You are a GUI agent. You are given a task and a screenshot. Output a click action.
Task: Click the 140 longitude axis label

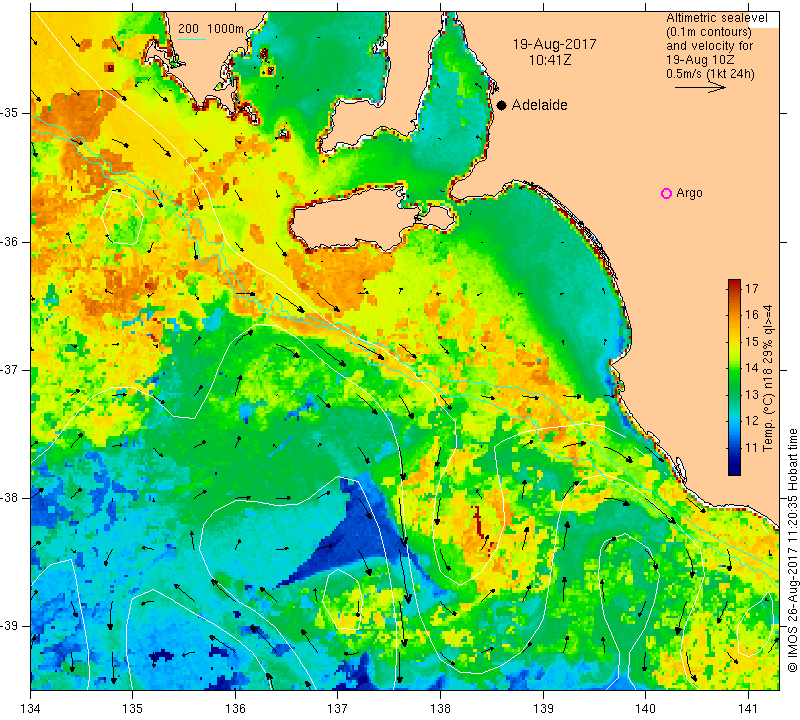(645, 708)
